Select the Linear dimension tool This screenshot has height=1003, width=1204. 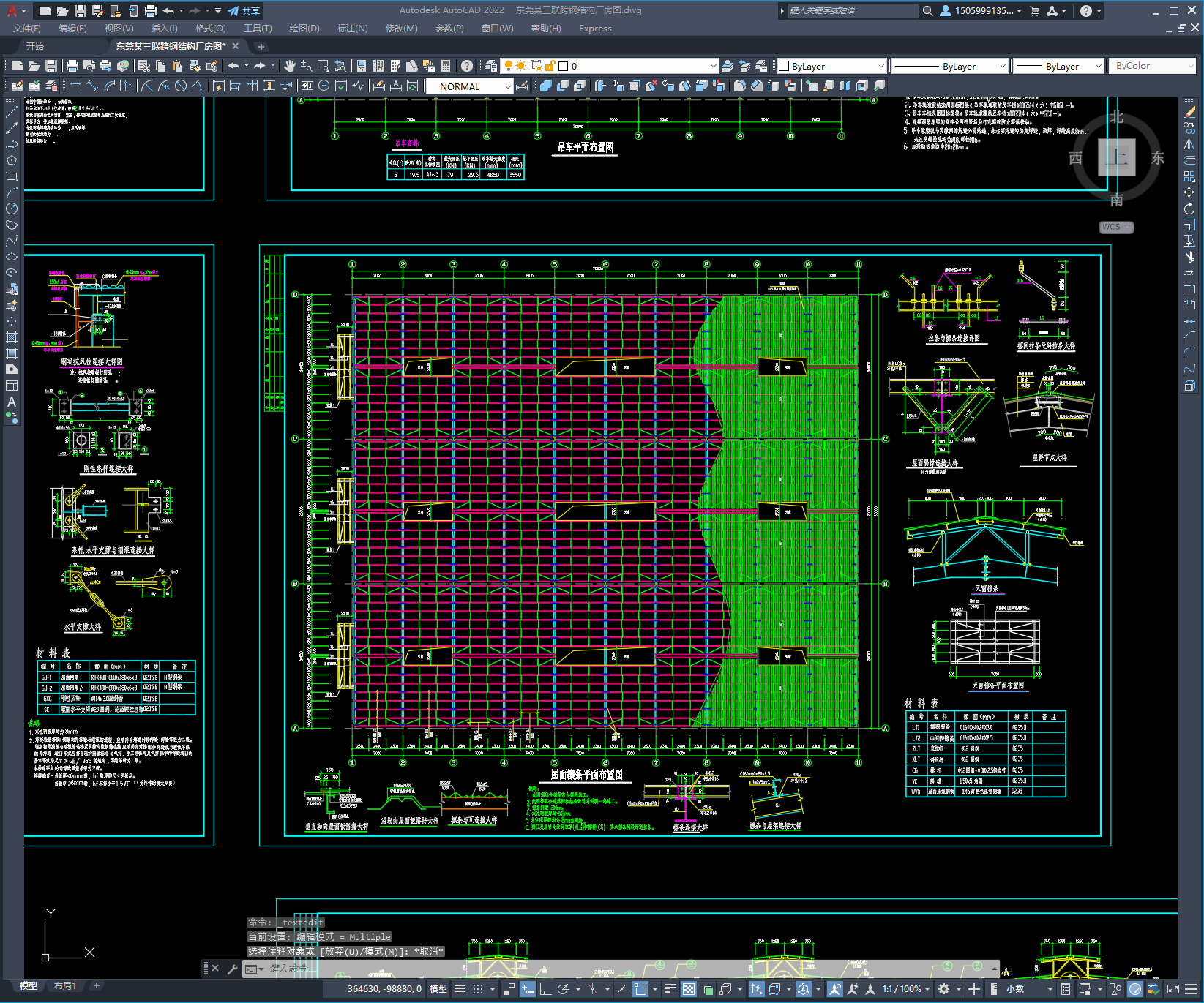point(75,86)
